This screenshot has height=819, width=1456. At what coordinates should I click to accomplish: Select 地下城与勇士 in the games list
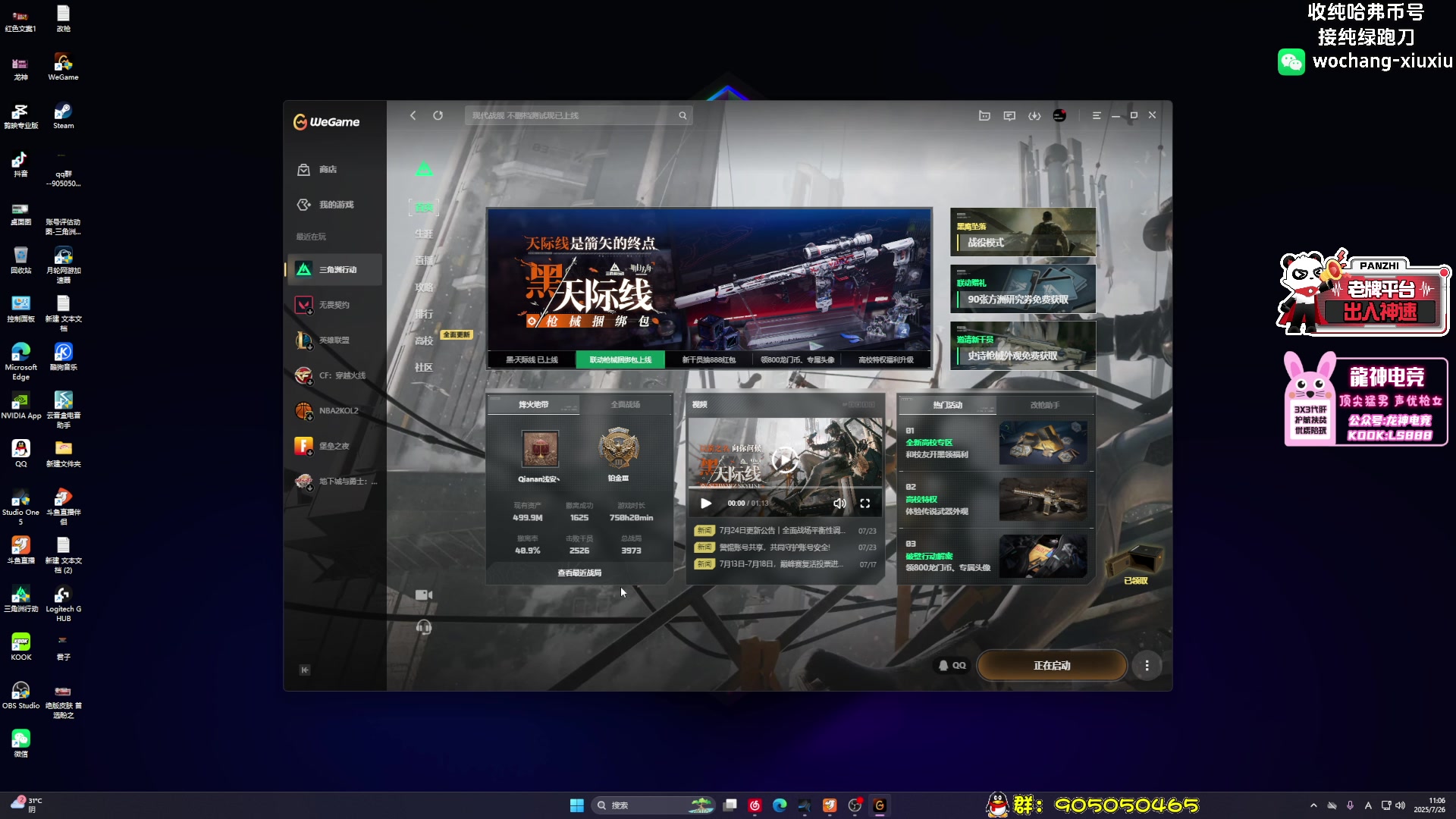pos(335,481)
